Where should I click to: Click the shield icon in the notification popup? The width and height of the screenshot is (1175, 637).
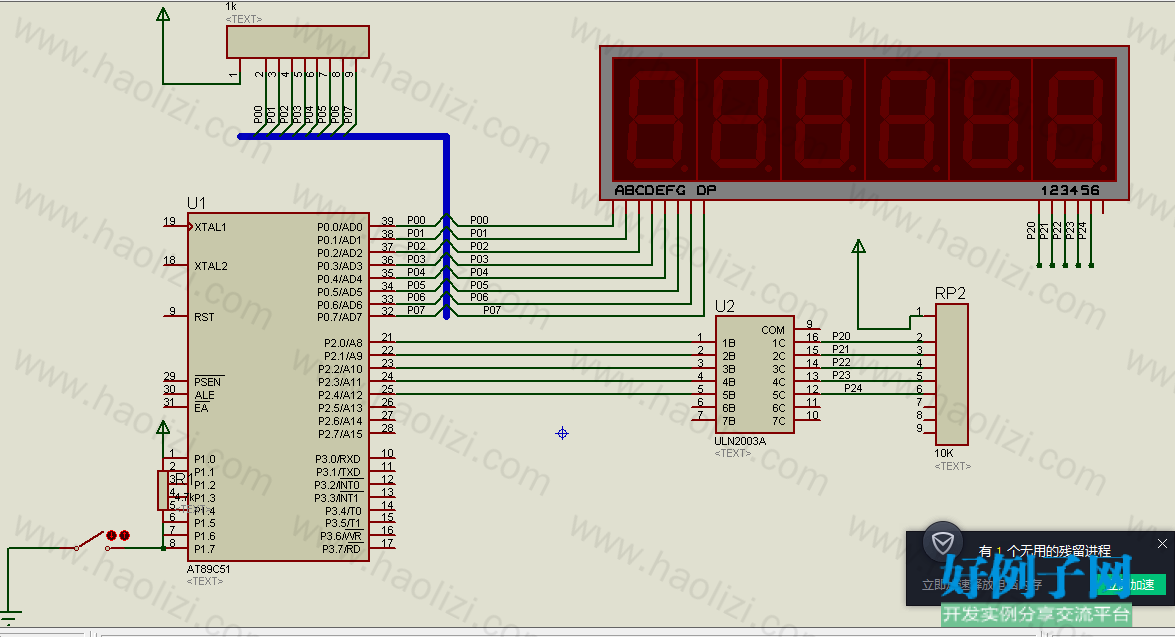(943, 542)
